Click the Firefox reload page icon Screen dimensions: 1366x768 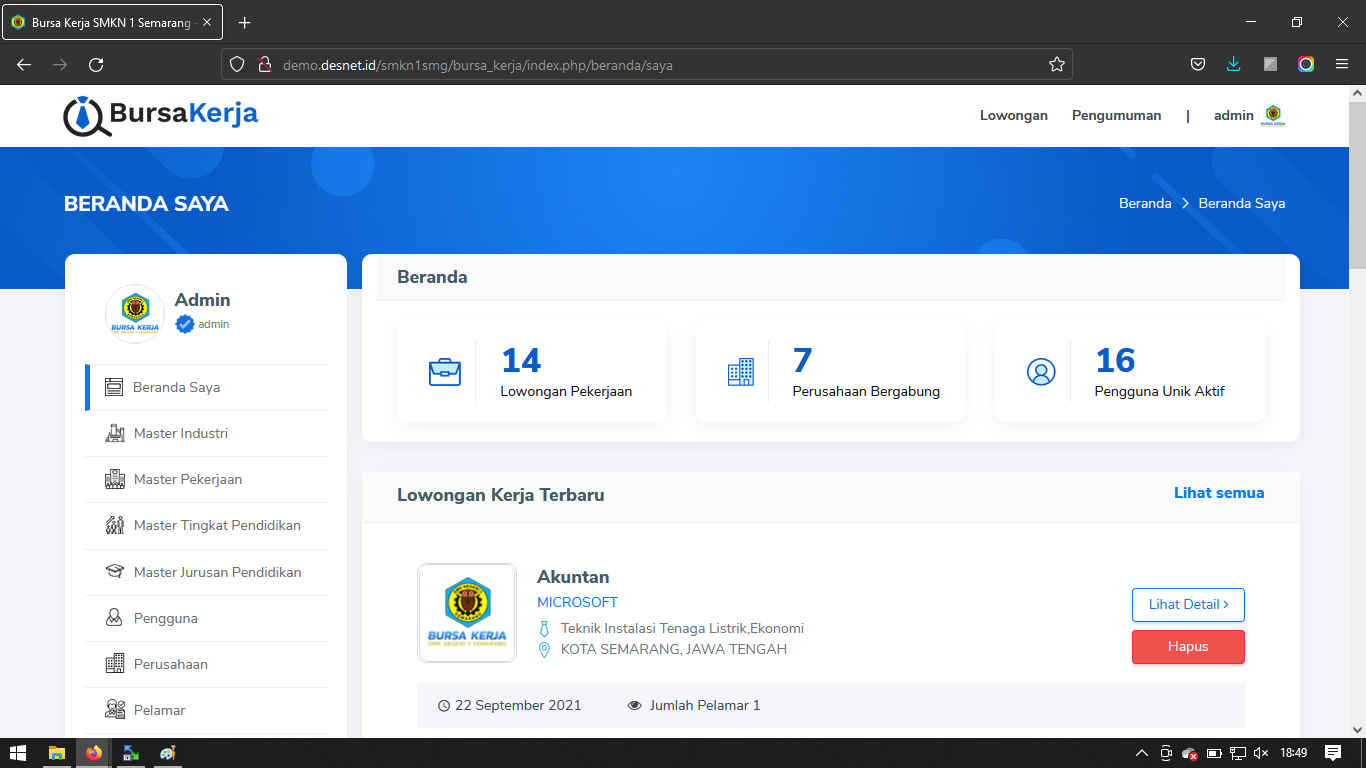click(x=96, y=65)
